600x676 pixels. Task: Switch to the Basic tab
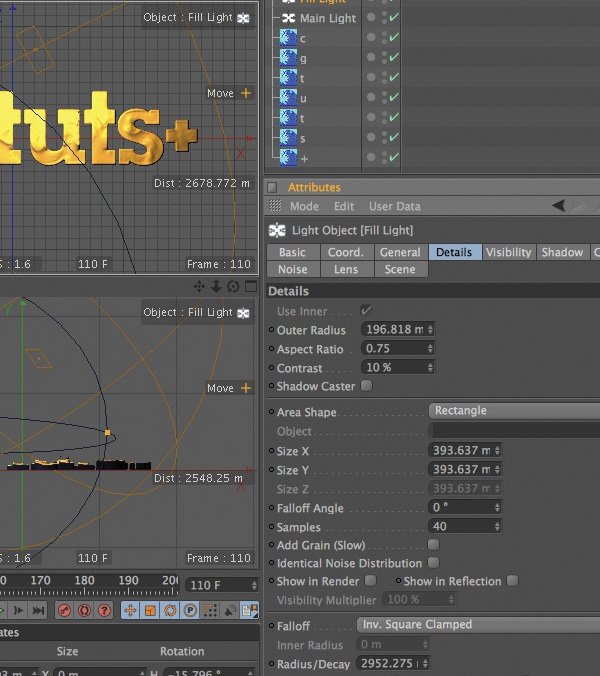[293, 252]
